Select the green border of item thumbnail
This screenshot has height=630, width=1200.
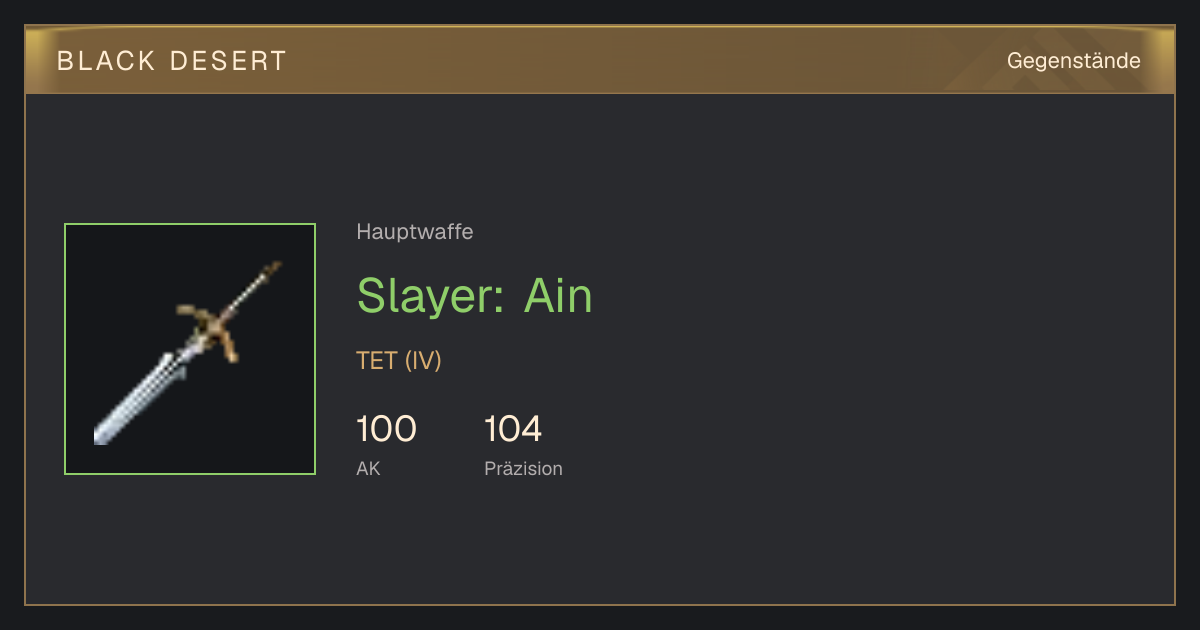190,224
